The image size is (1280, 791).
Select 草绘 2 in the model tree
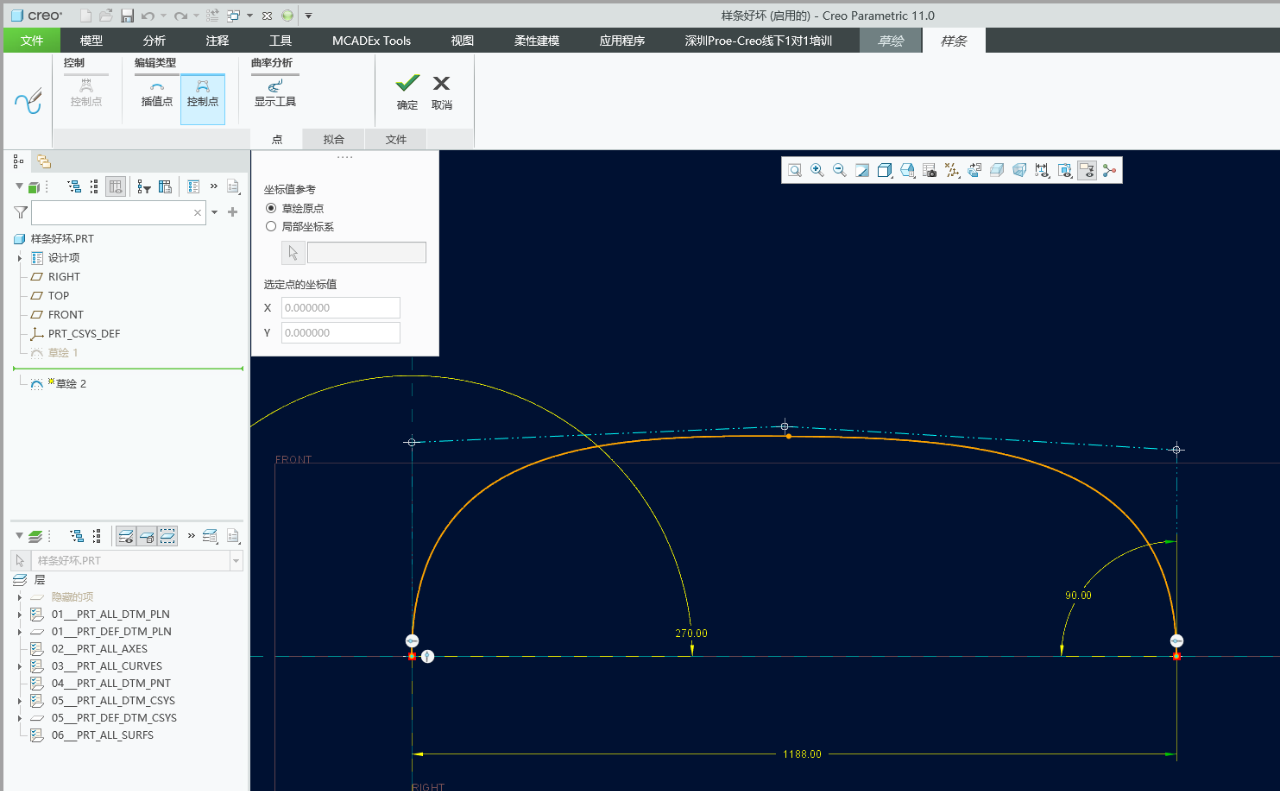tap(70, 384)
